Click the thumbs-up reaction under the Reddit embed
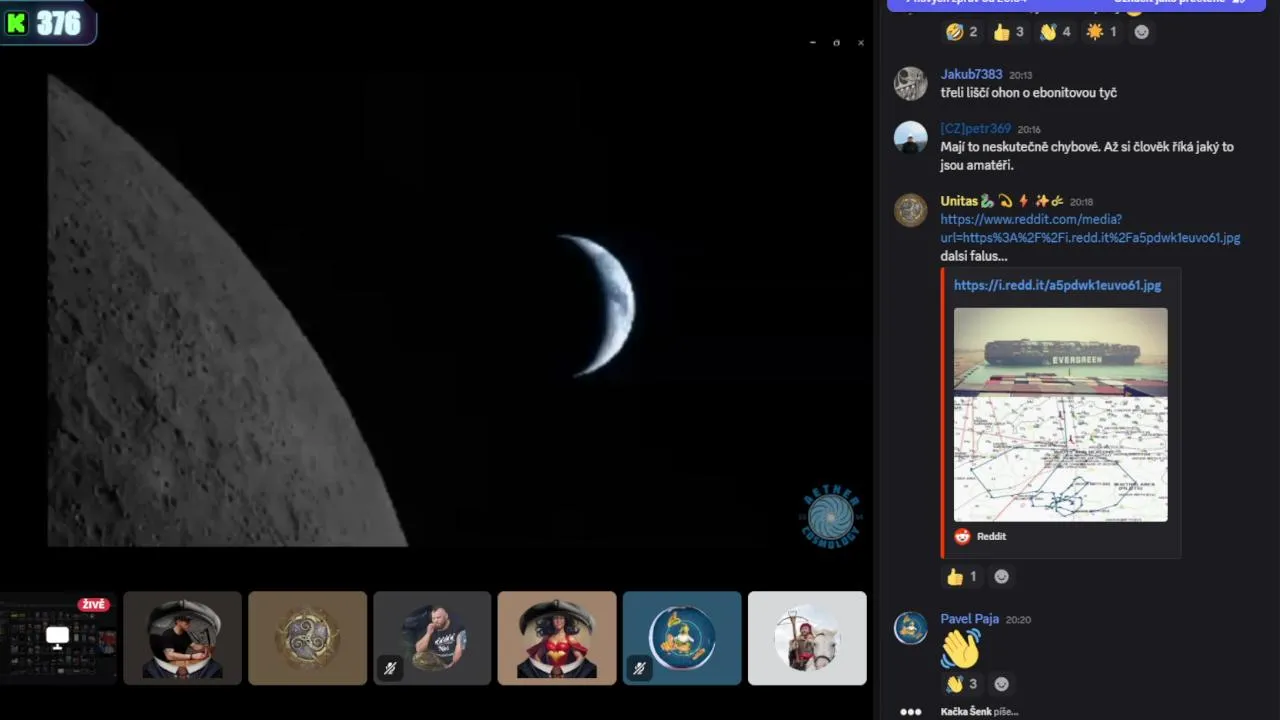Viewport: 1280px width, 720px height. (962, 576)
